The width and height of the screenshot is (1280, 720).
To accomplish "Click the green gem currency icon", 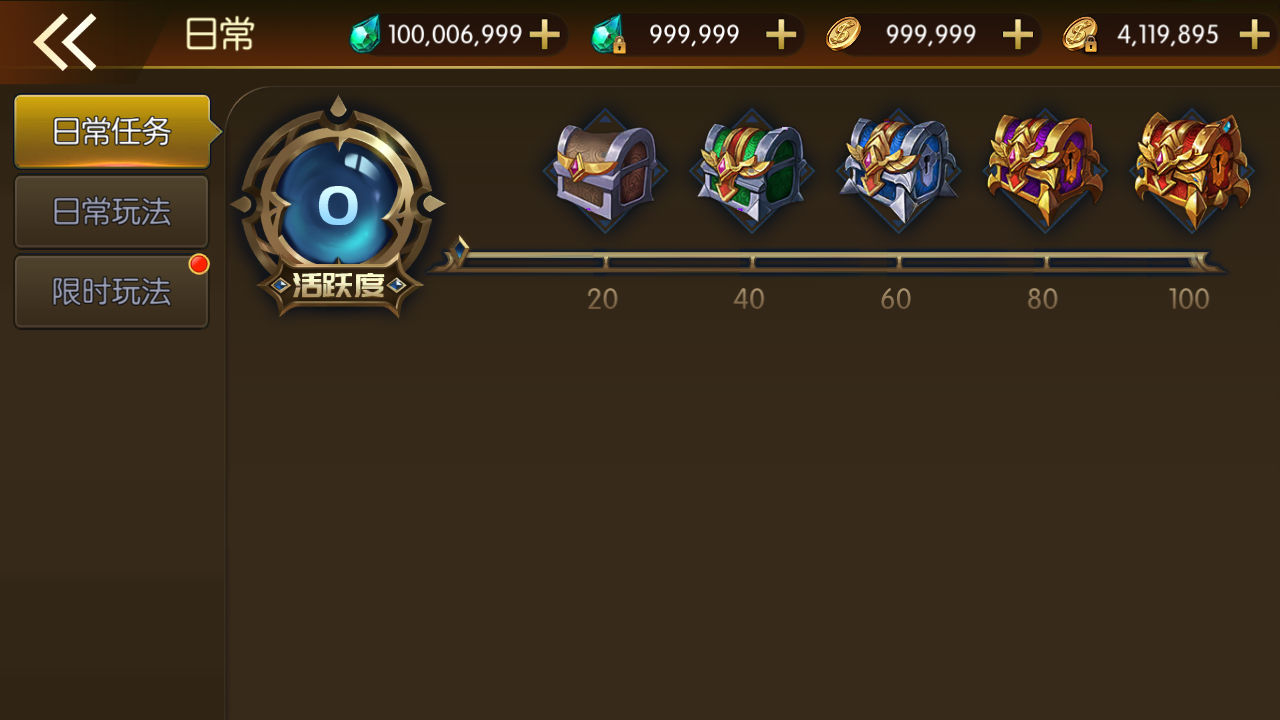I will click(365, 35).
